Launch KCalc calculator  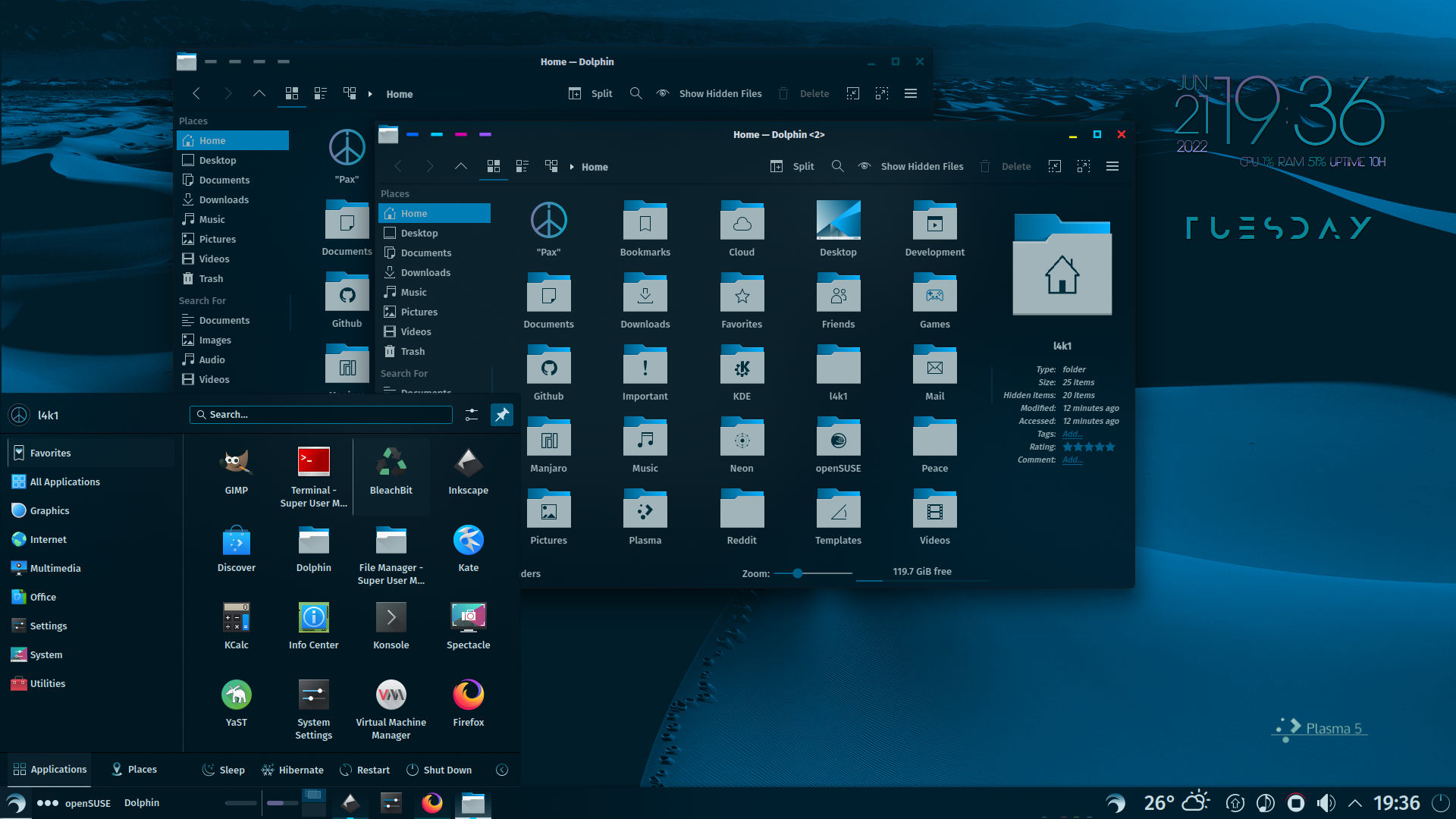[x=236, y=626]
